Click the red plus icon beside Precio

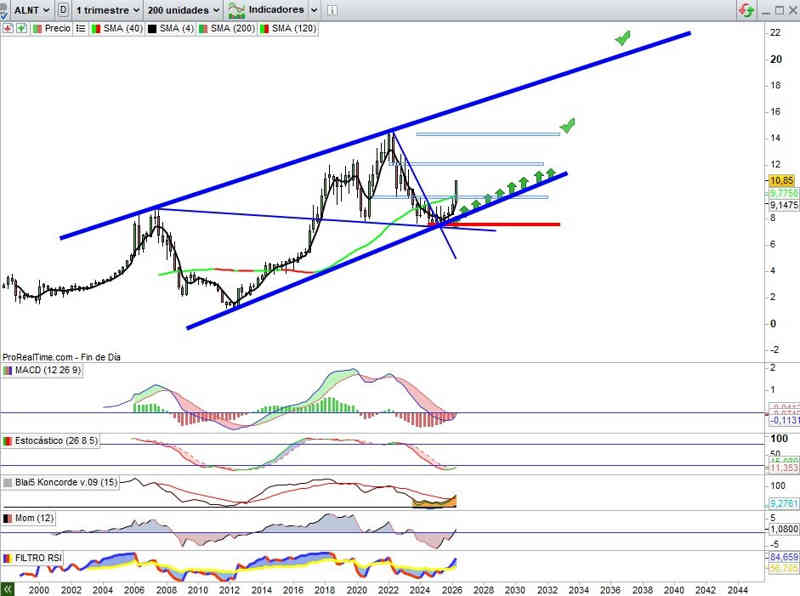(x=8, y=29)
